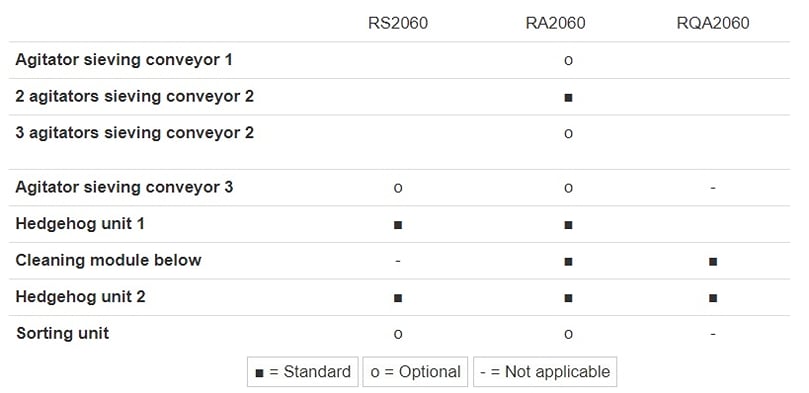Image resolution: width=809 pixels, height=393 pixels.
Task: Click the RQA2060 standard square for Cleaning module below
Action: point(713,261)
